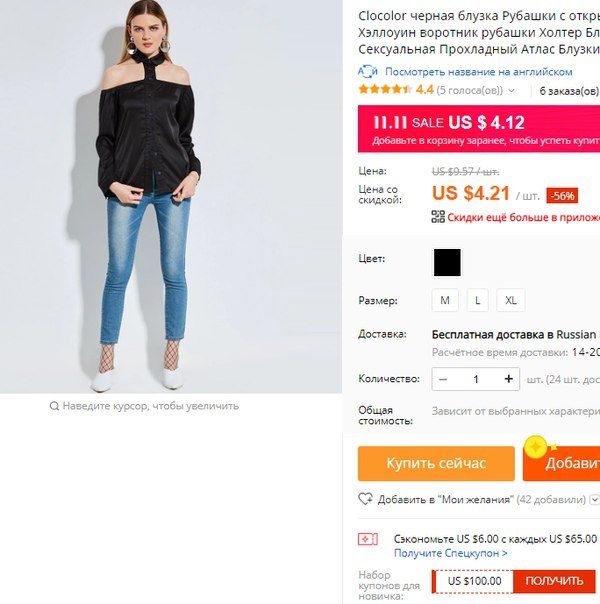
Task: Decrease quantity with the minus button
Action: (x=443, y=379)
